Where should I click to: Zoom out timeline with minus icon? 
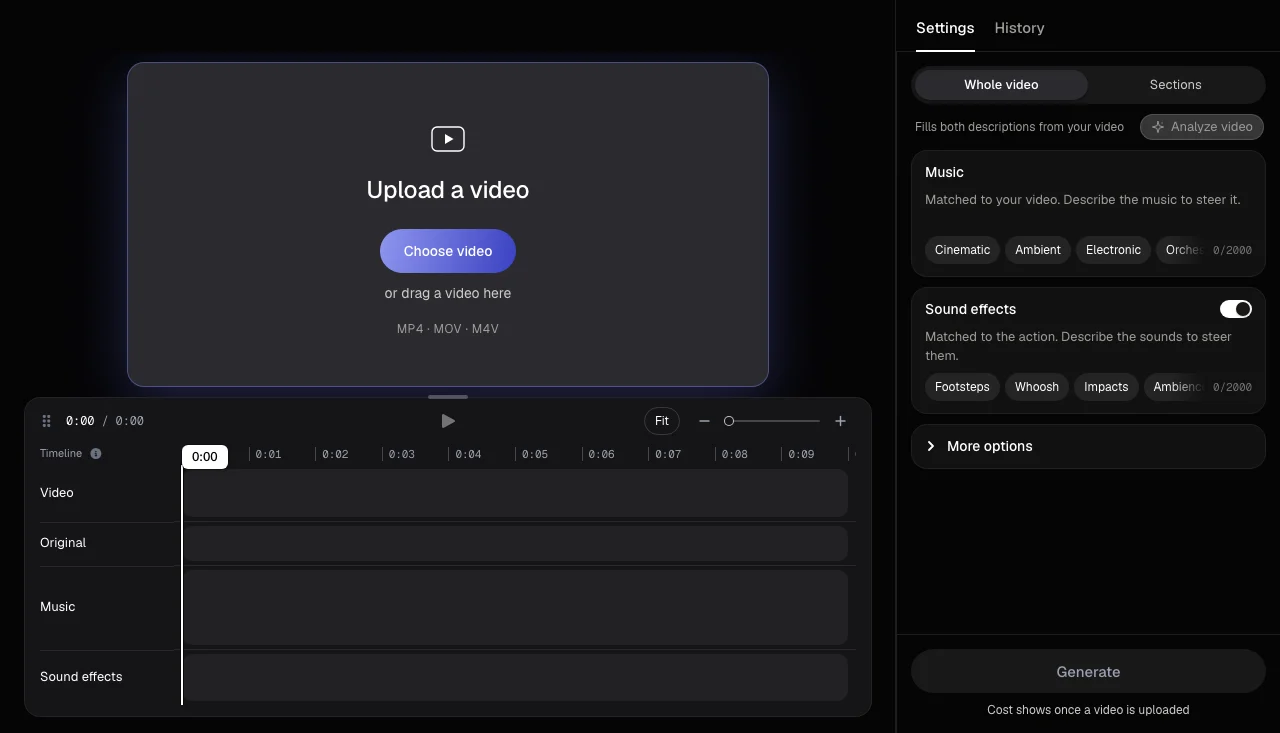pyautogui.click(x=704, y=421)
